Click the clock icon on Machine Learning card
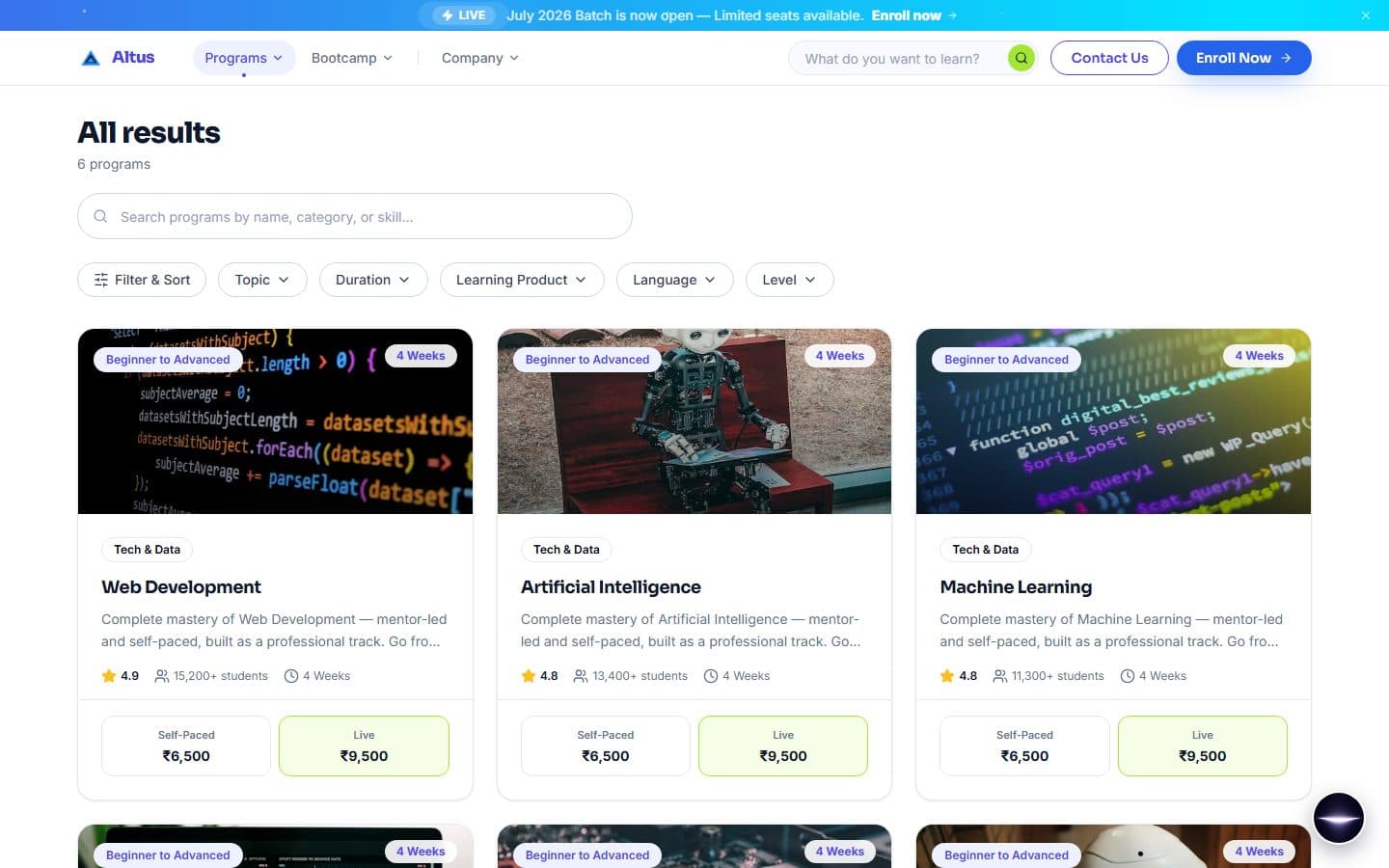This screenshot has width=1389, height=868. click(x=1127, y=676)
